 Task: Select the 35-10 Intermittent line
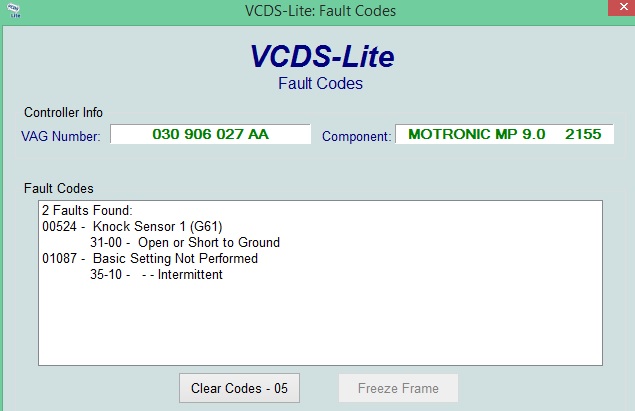tap(156, 274)
